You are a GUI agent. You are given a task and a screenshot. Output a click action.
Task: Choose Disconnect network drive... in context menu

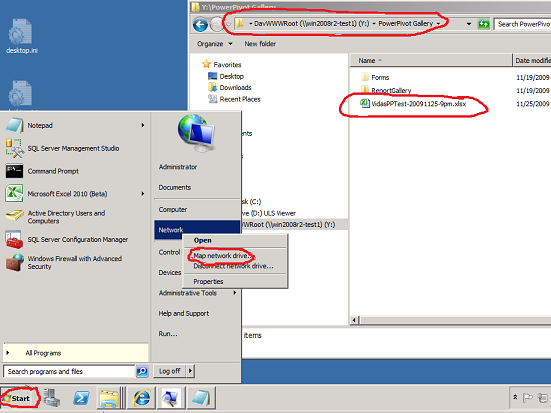point(235,266)
